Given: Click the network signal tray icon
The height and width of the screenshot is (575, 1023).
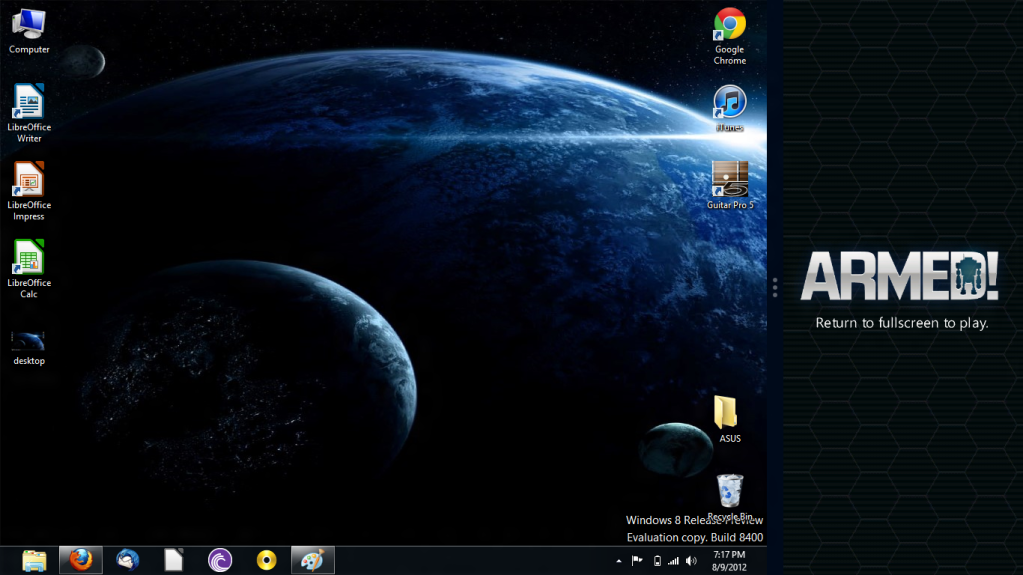Looking at the screenshot, I should pos(673,561).
